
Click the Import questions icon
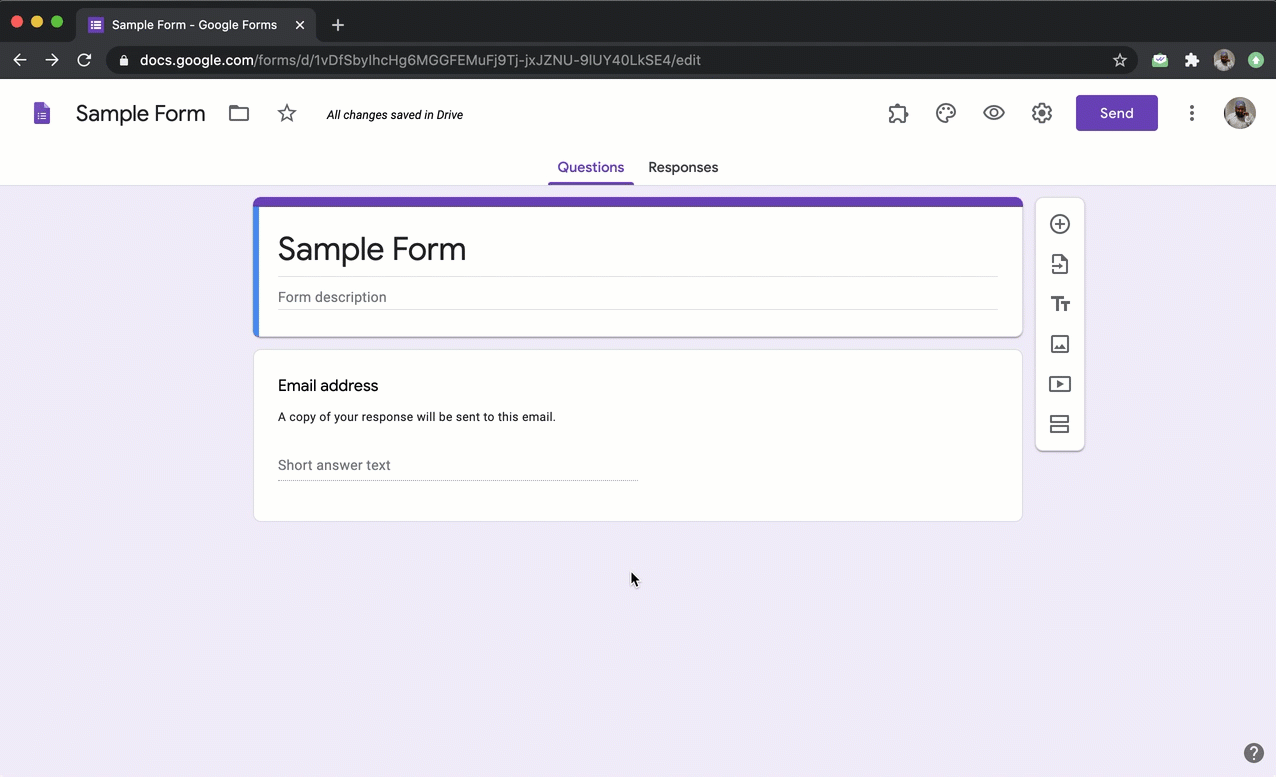click(1060, 264)
